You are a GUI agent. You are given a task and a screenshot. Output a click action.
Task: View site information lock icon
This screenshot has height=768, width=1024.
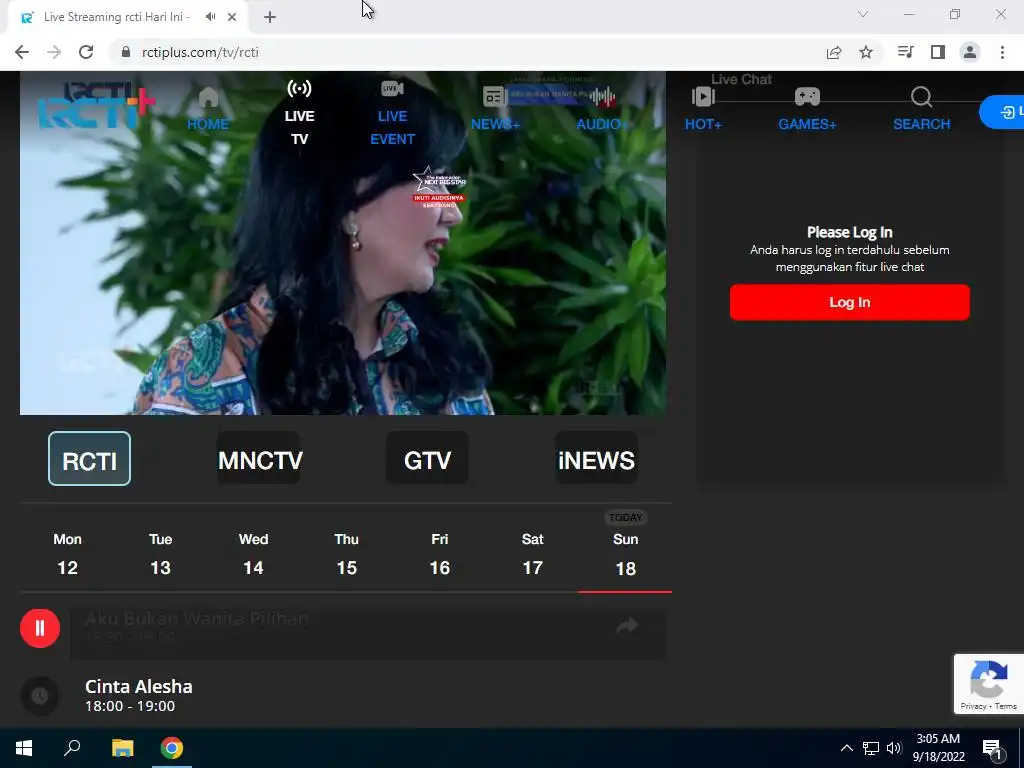[125, 52]
